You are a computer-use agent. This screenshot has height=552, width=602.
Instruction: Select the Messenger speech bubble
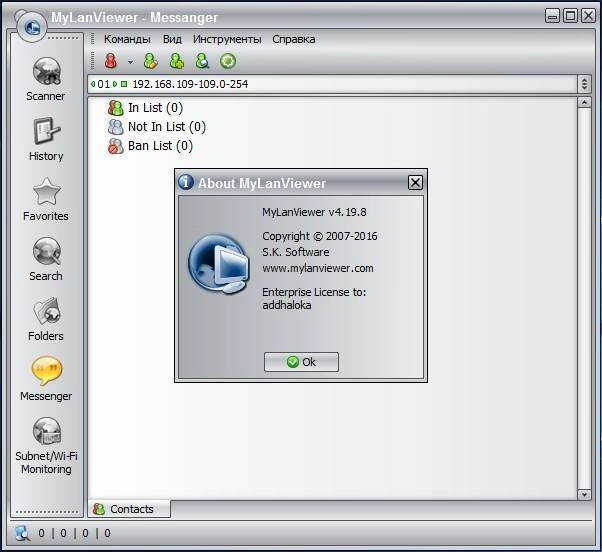46,379
